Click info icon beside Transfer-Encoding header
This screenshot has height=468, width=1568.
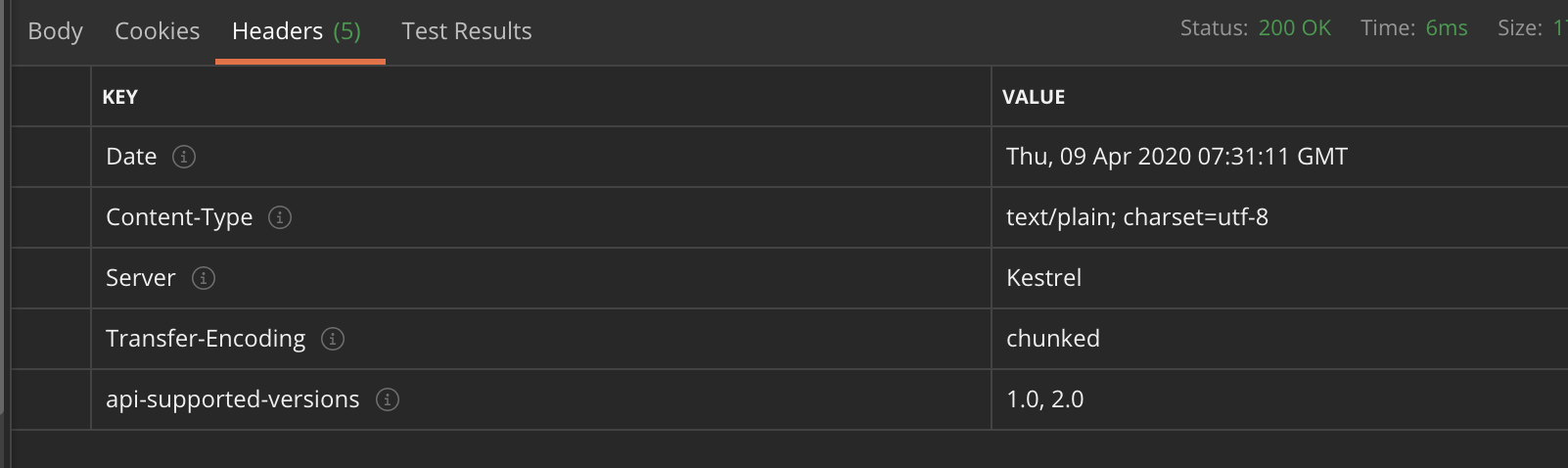coord(333,339)
